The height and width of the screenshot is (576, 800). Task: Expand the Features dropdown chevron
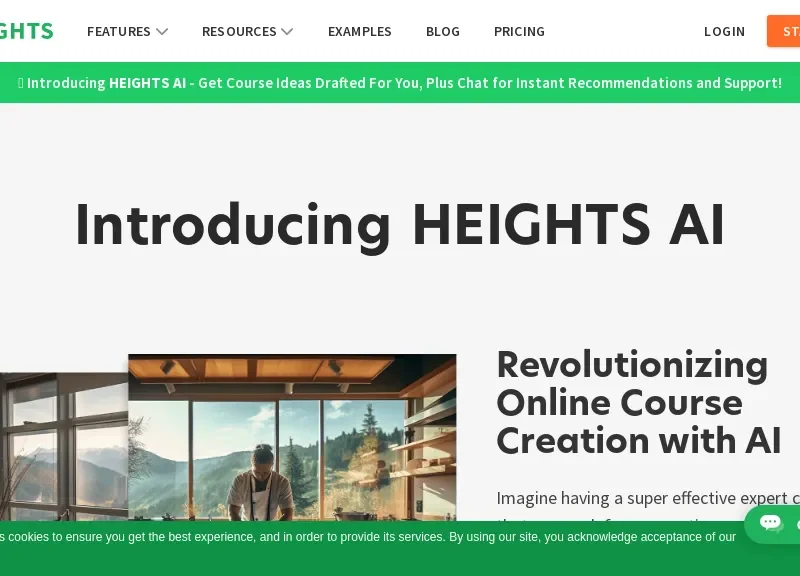coord(162,32)
